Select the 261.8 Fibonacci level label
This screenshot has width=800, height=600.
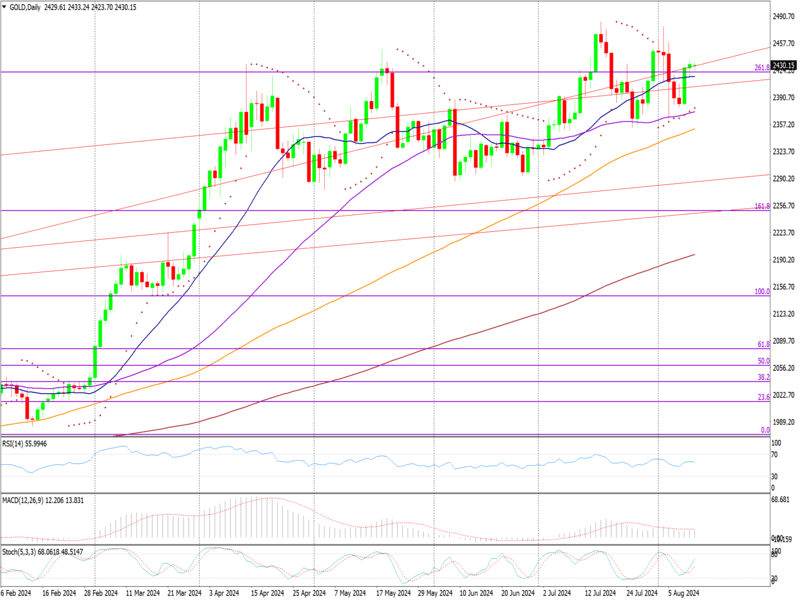[761, 67]
